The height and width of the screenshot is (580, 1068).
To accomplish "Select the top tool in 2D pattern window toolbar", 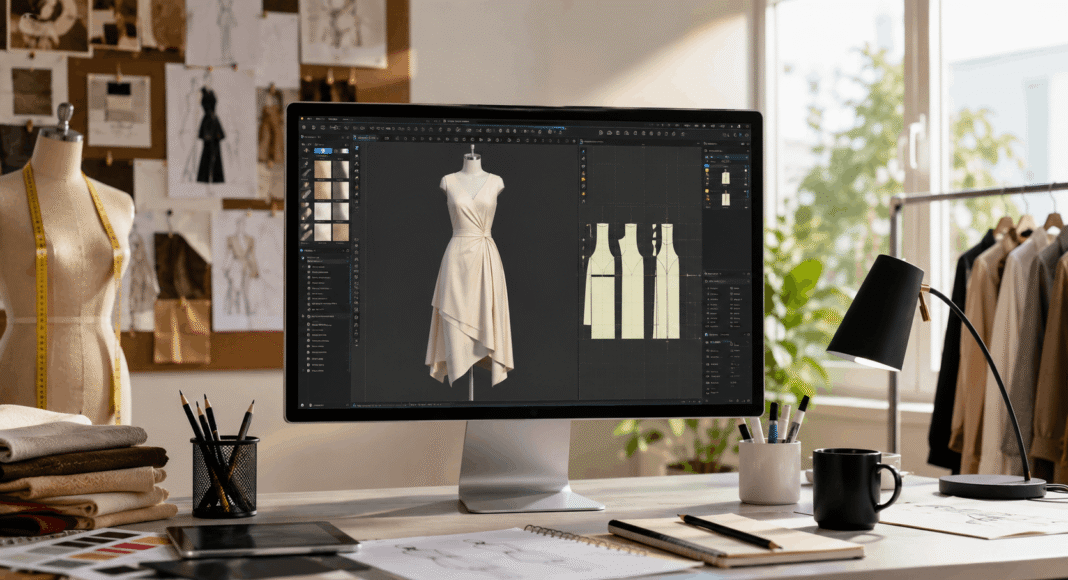I will pyautogui.click(x=583, y=151).
